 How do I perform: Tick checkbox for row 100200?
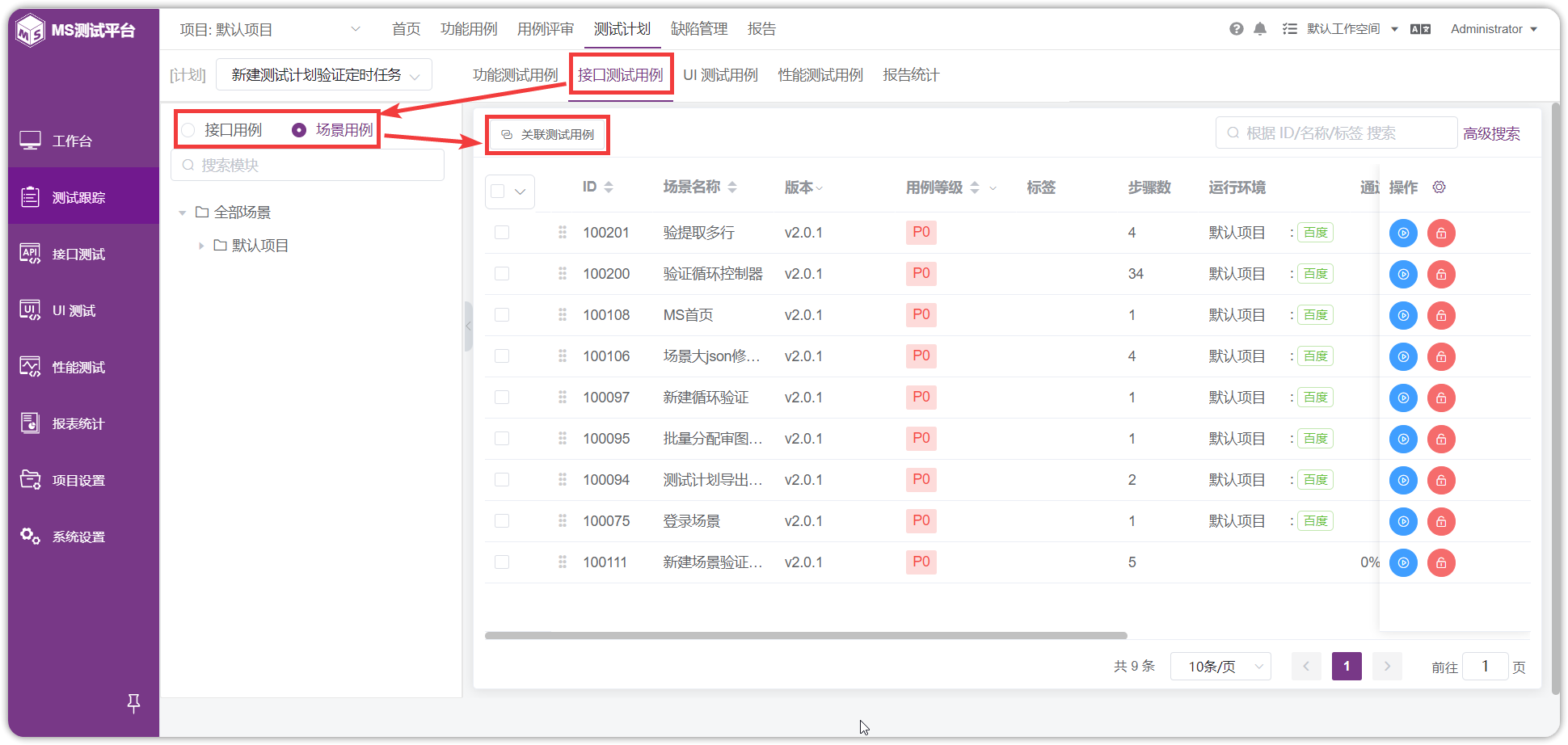click(x=502, y=273)
